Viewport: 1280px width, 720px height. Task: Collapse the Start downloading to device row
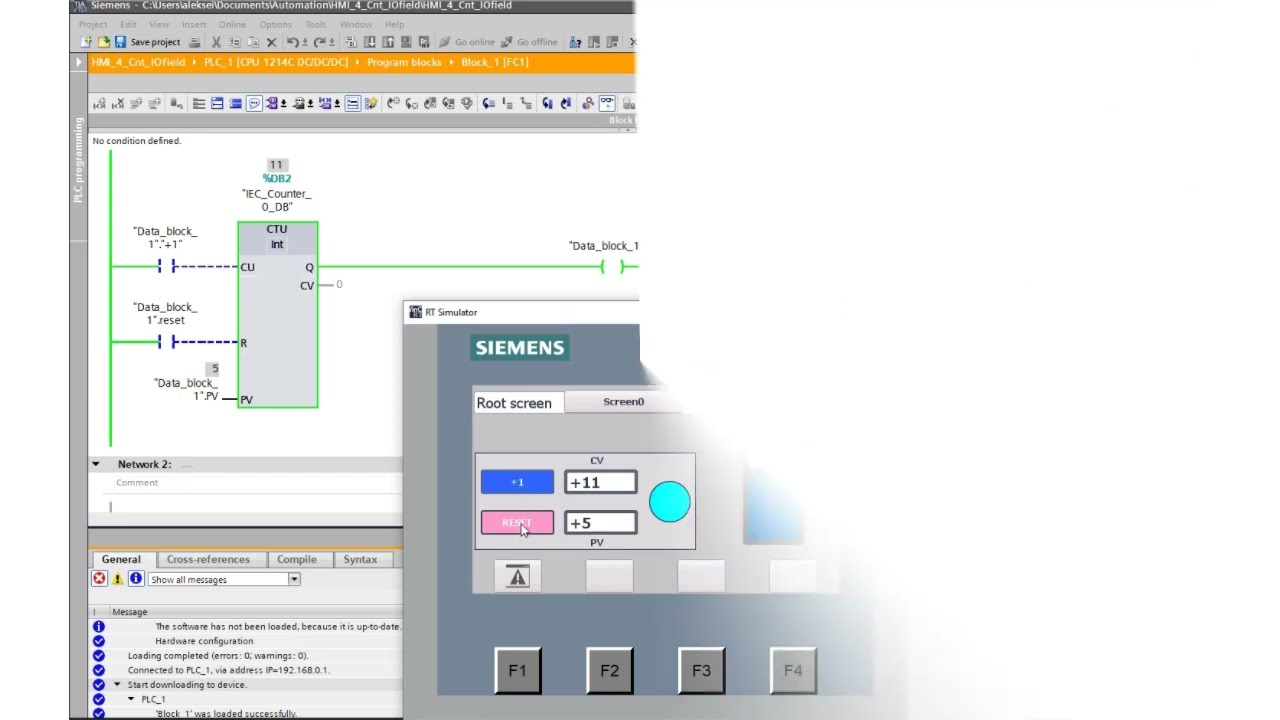coord(117,685)
